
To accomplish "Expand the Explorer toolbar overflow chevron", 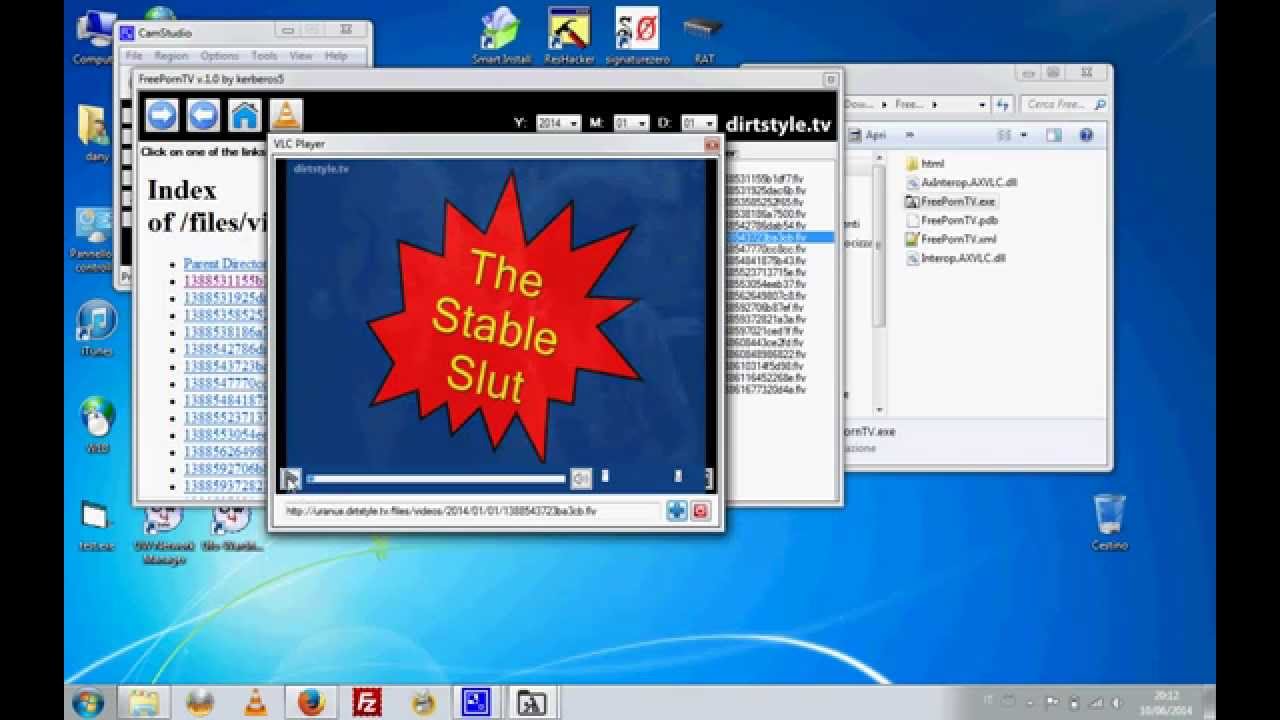I will [910, 134].
